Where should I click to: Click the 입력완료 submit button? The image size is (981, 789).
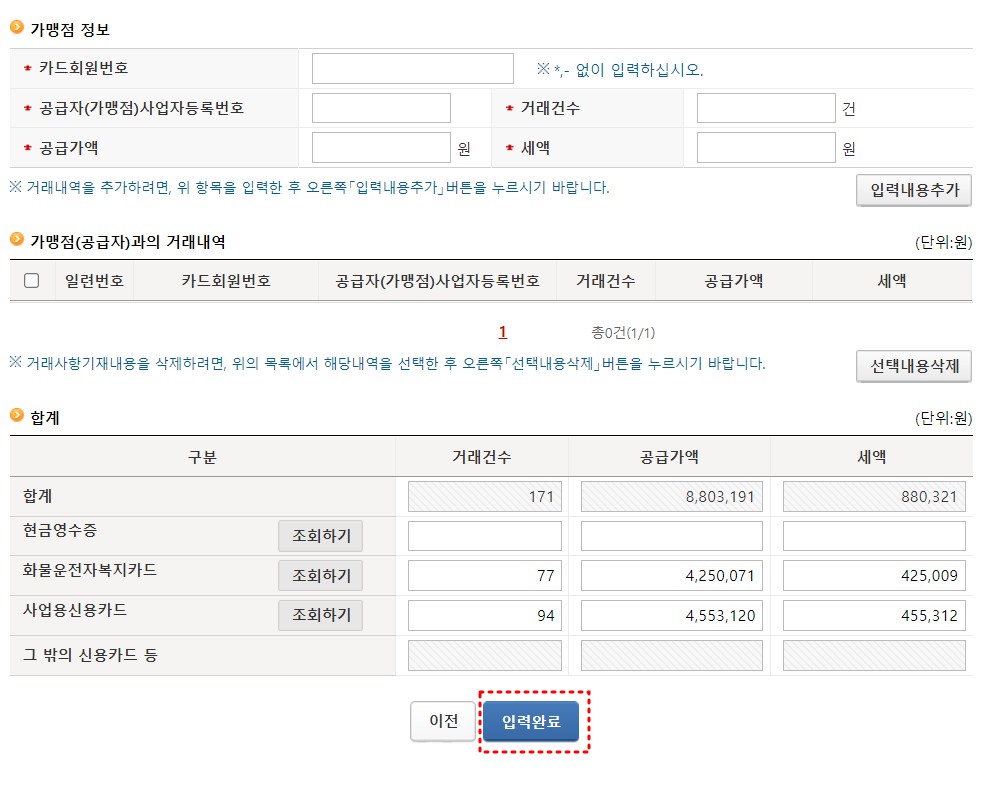tap(533, 721)
